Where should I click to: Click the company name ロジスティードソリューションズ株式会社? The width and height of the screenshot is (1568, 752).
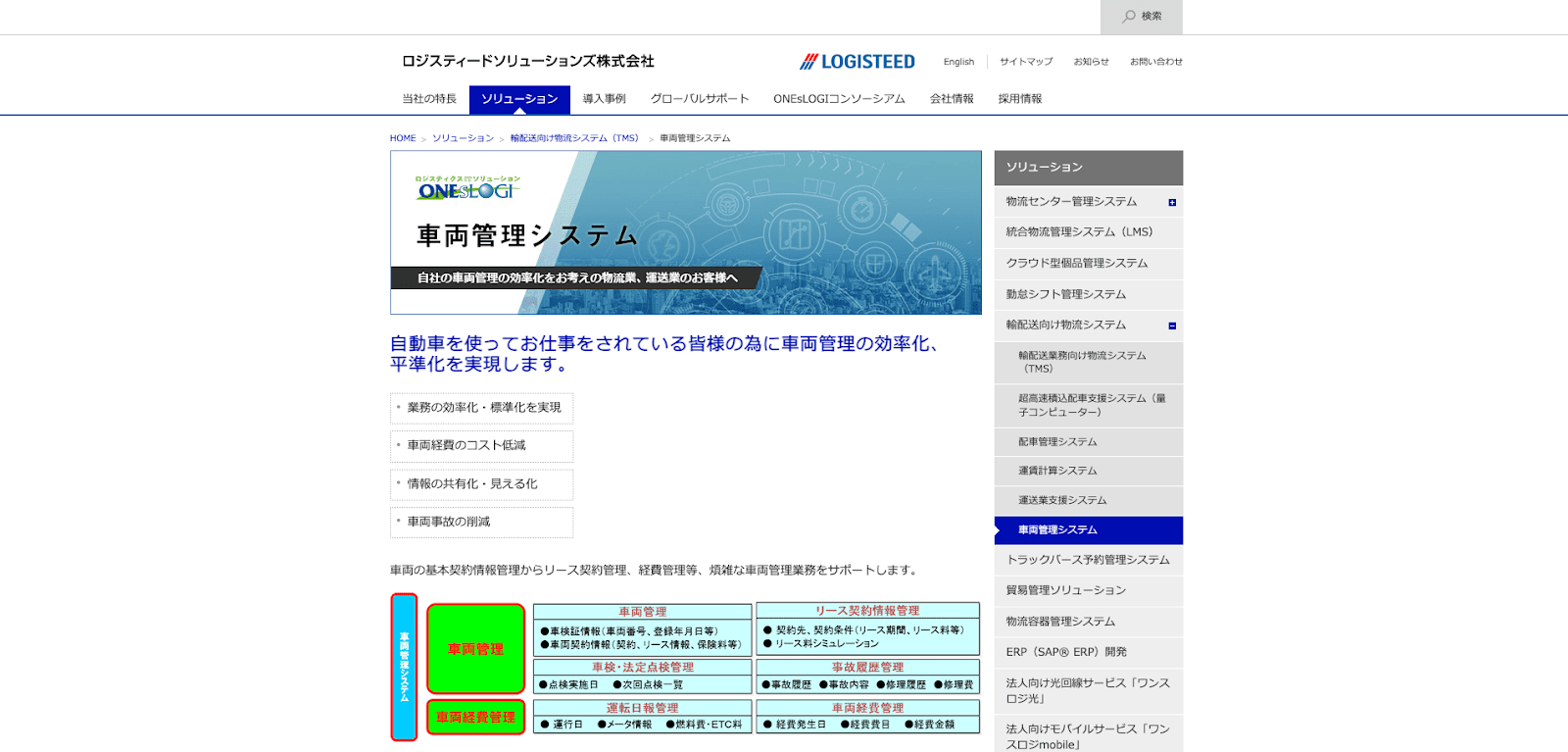pyautogui.click(x=528, y=62)
